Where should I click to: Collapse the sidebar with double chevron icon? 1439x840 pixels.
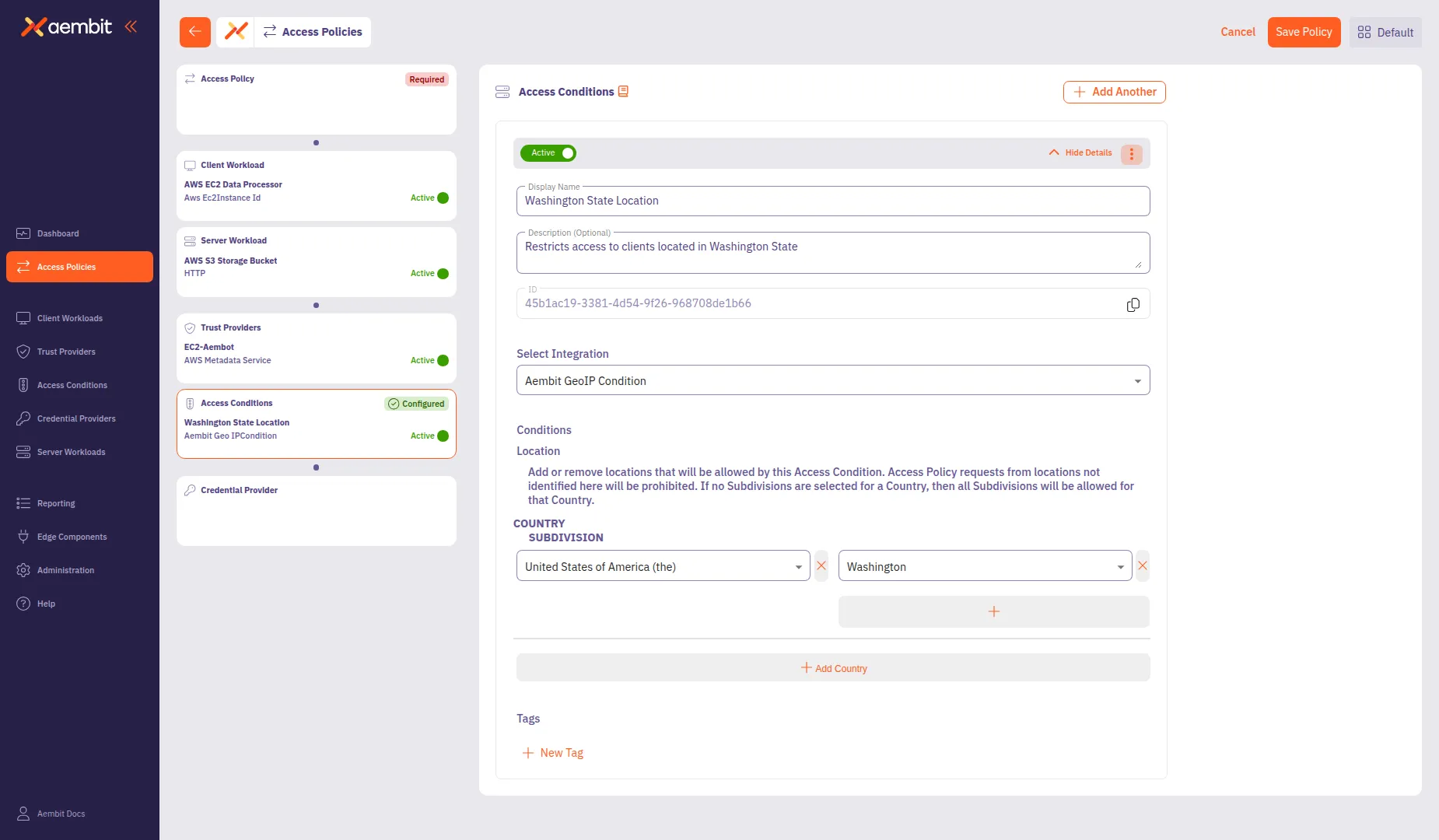pos(131,27)
